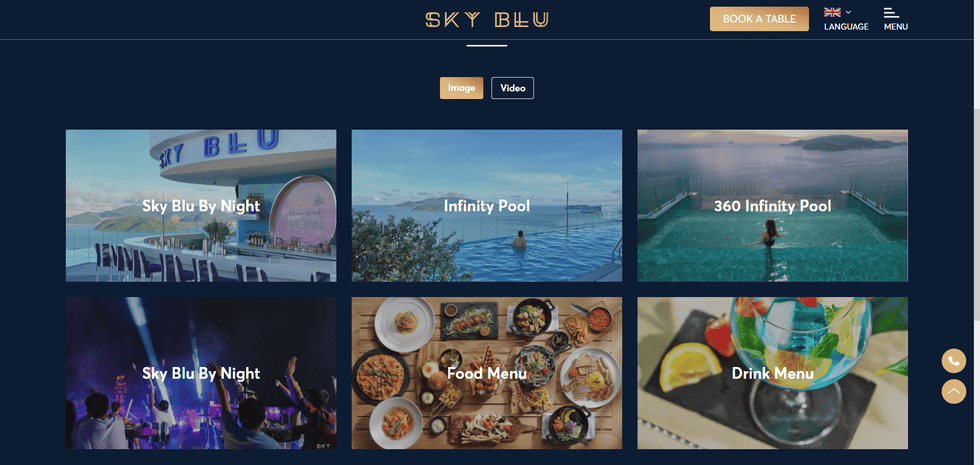Open the 360 Infinity Pool gallery
Viewport: 980px width, 465px height.
pyautogui.click(x=772, y=206)
